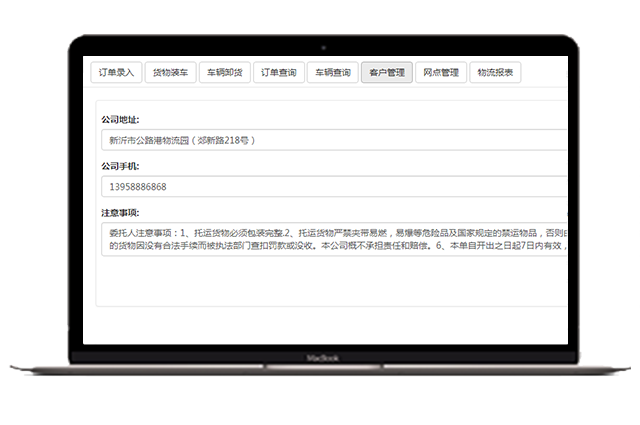
Task: Open the 车辆查询 tab
Action: (333, 73)
